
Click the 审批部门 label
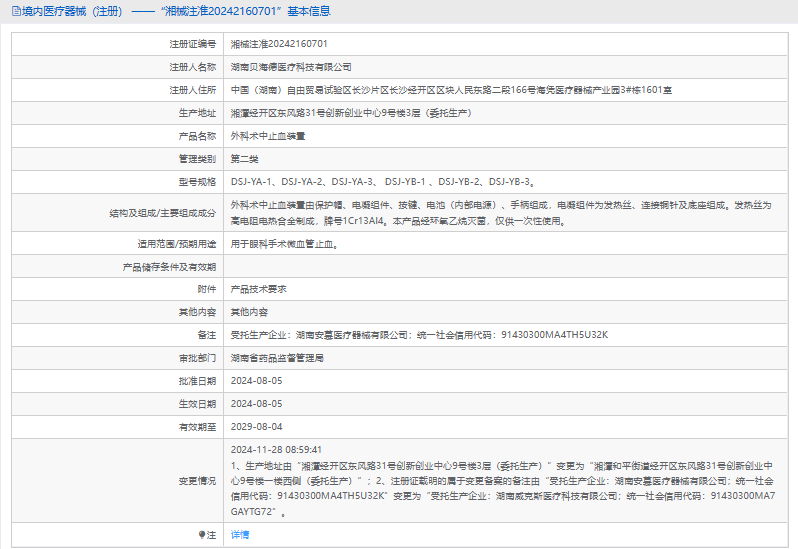tap(197, 358)
